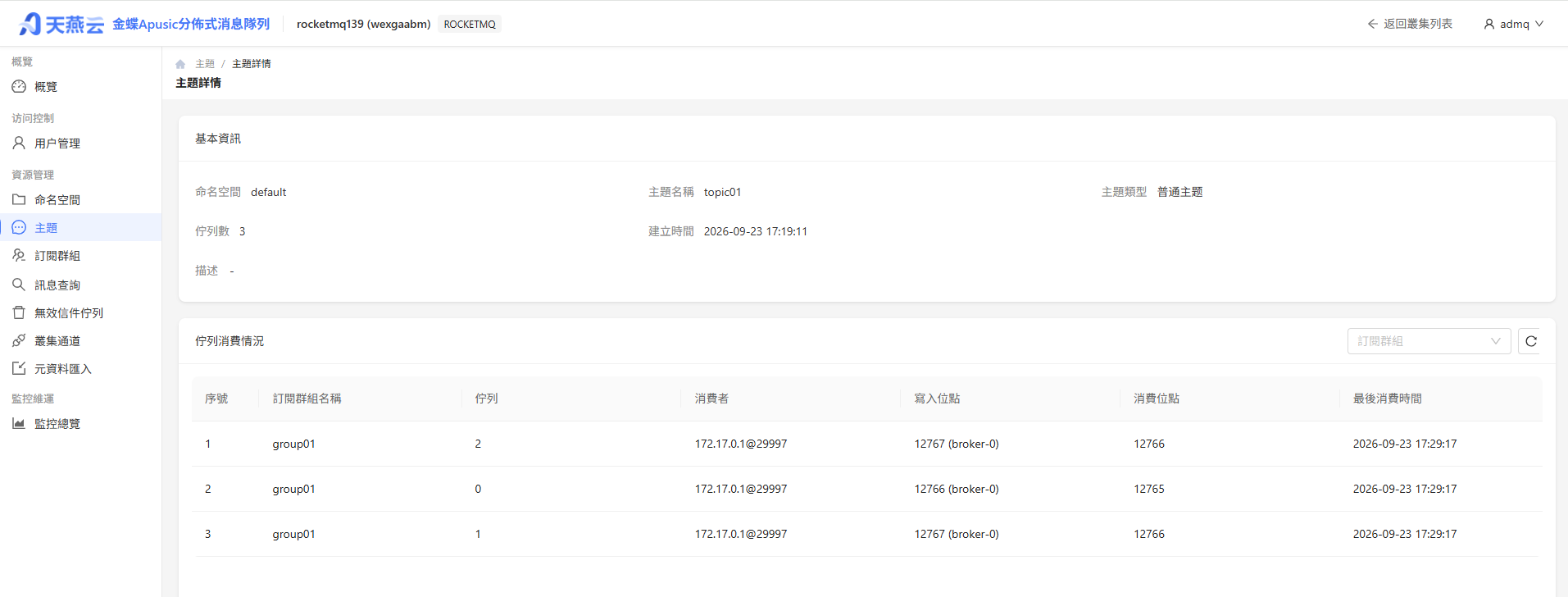Click the 概覽 dashboard icon in sidebar
The width and height of the screenshot is (1568, 597).
pyautogui.click(x=19, y=86)
